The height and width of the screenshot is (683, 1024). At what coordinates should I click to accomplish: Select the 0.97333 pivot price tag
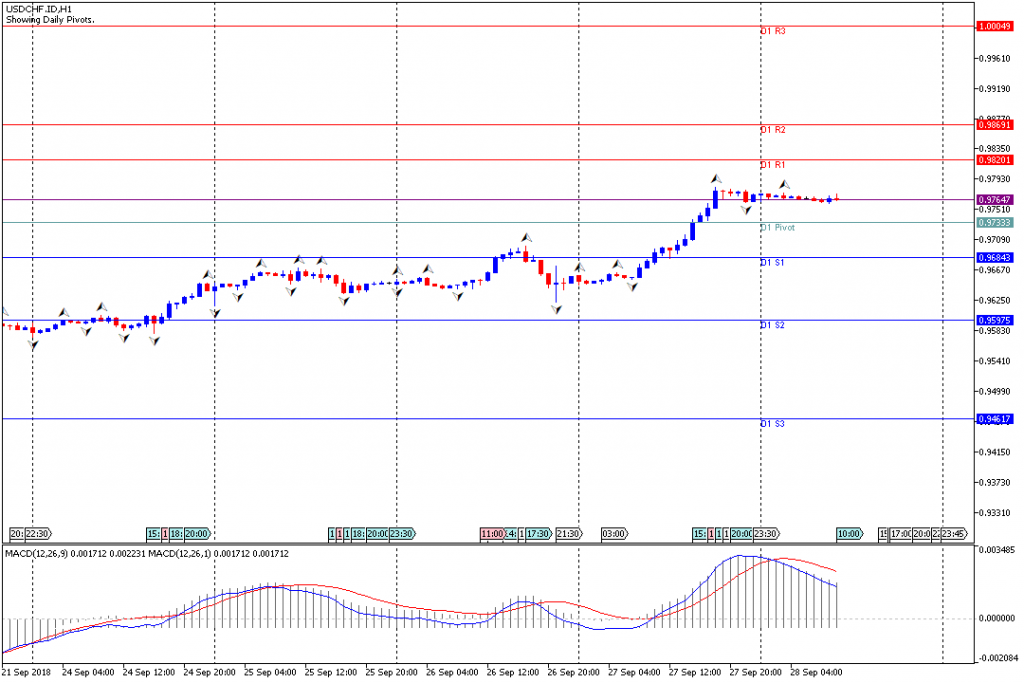tap(994, 222)
